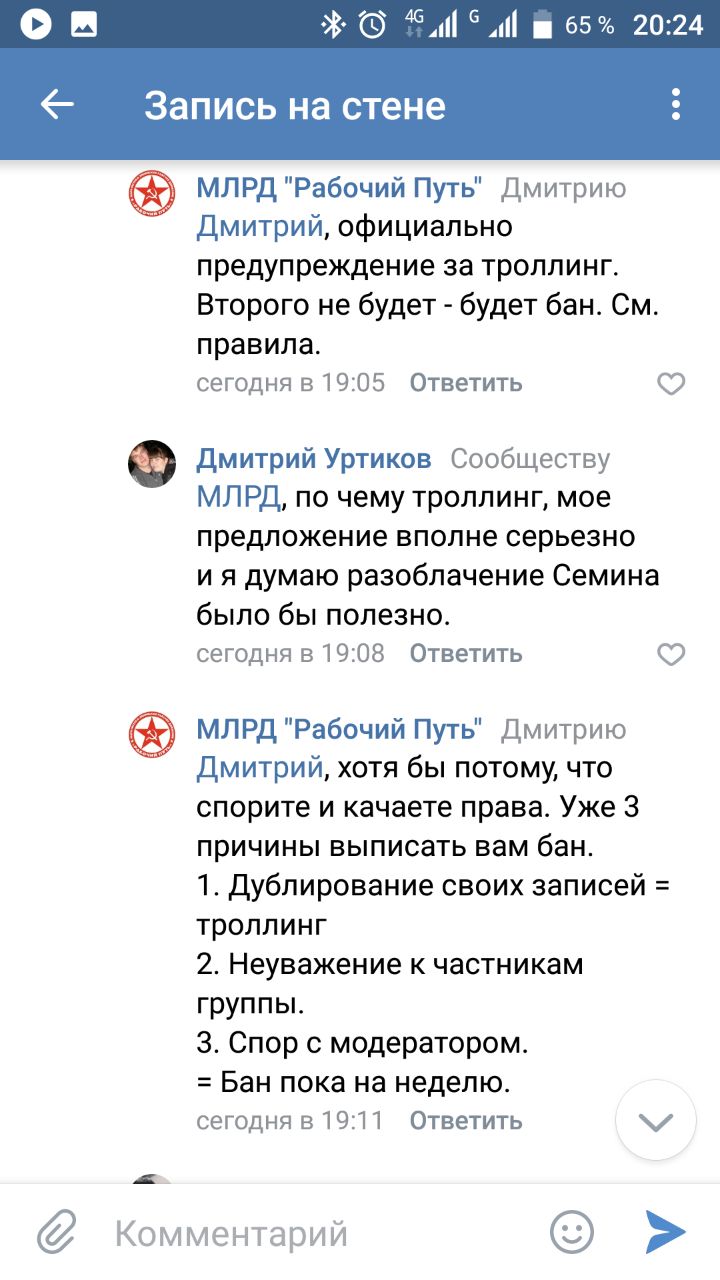720x1280 pixels.
Task: Like Дмитрий Уртиков's 19:08 comment
Action: pyautogui.click(x=671, y=654)
